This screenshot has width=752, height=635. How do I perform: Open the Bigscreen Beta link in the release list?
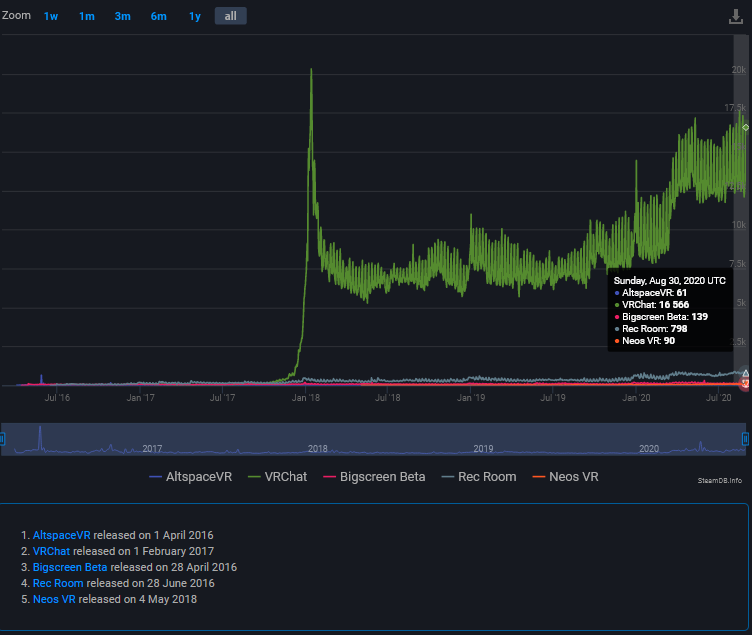pos(70,567)
